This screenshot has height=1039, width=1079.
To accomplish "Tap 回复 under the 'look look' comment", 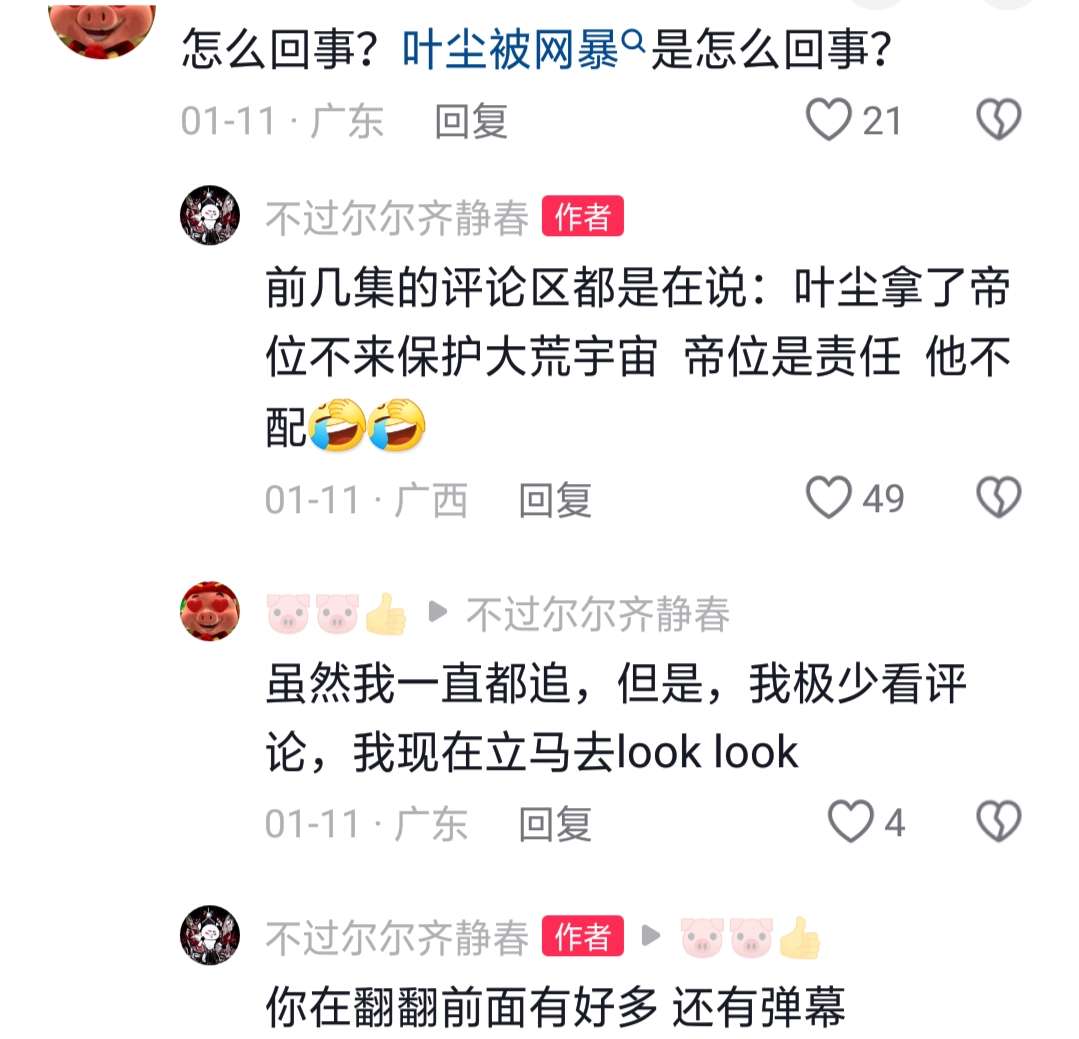I will (555, 824).
